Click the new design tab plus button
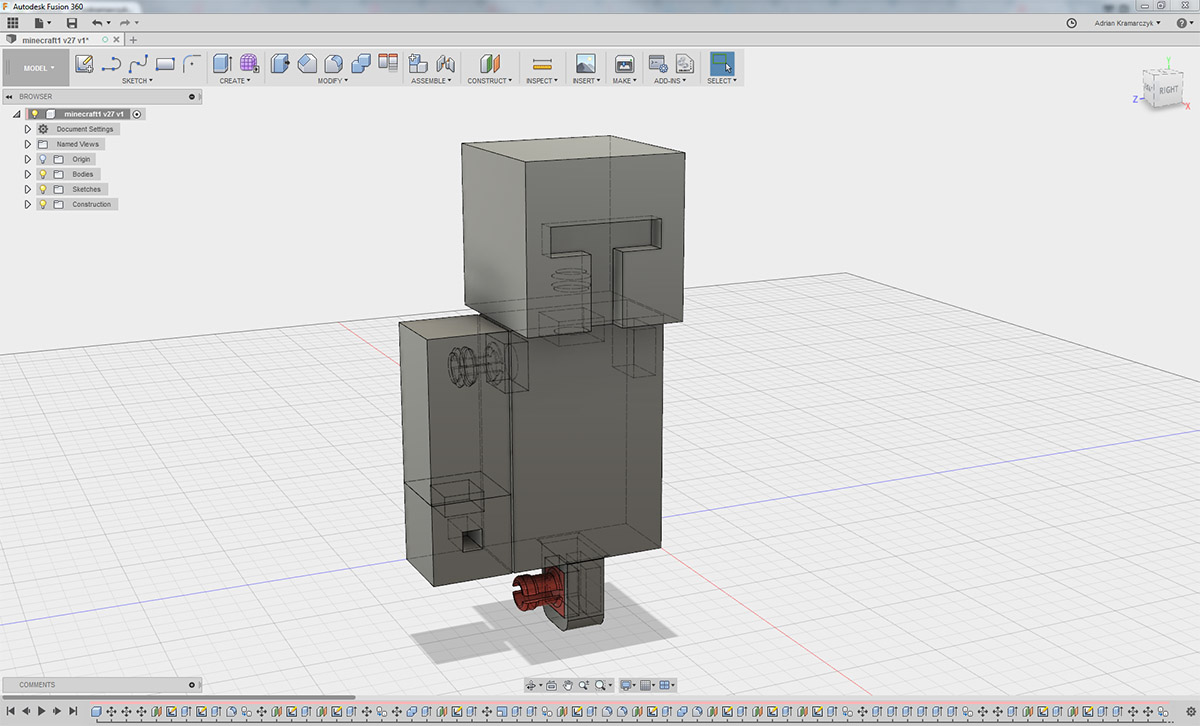The width and height of the screenshot is (1200, 726). pos(134,40)
